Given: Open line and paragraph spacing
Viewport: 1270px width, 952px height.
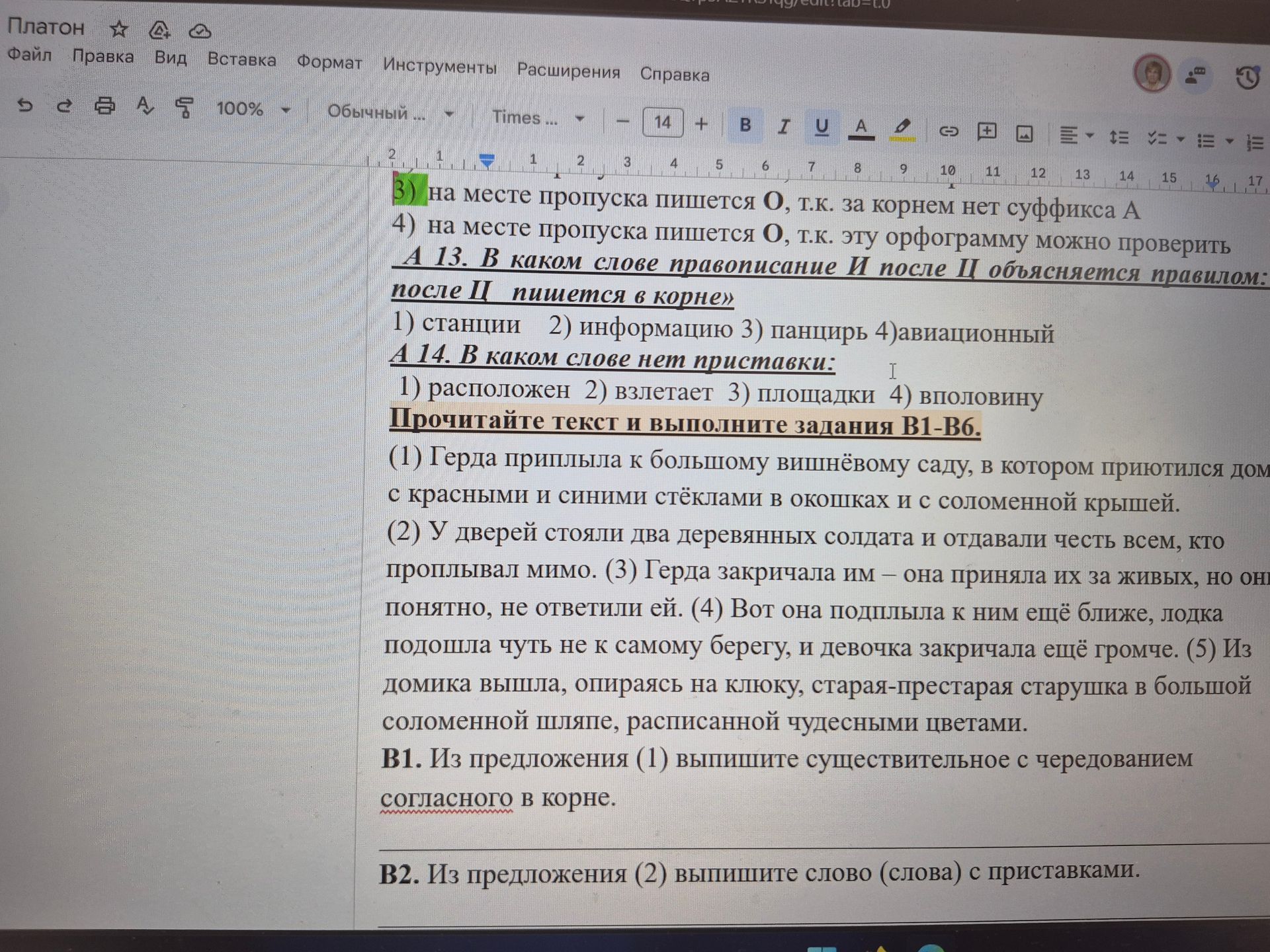Looking at the screenshot, I should click(x=1119, y=137).
